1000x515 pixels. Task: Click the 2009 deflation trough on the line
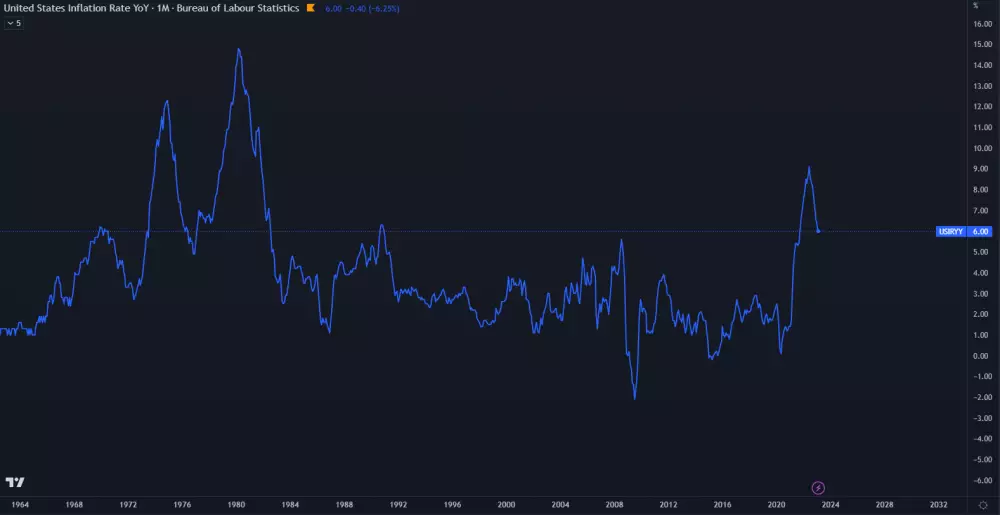coord(635,398)
